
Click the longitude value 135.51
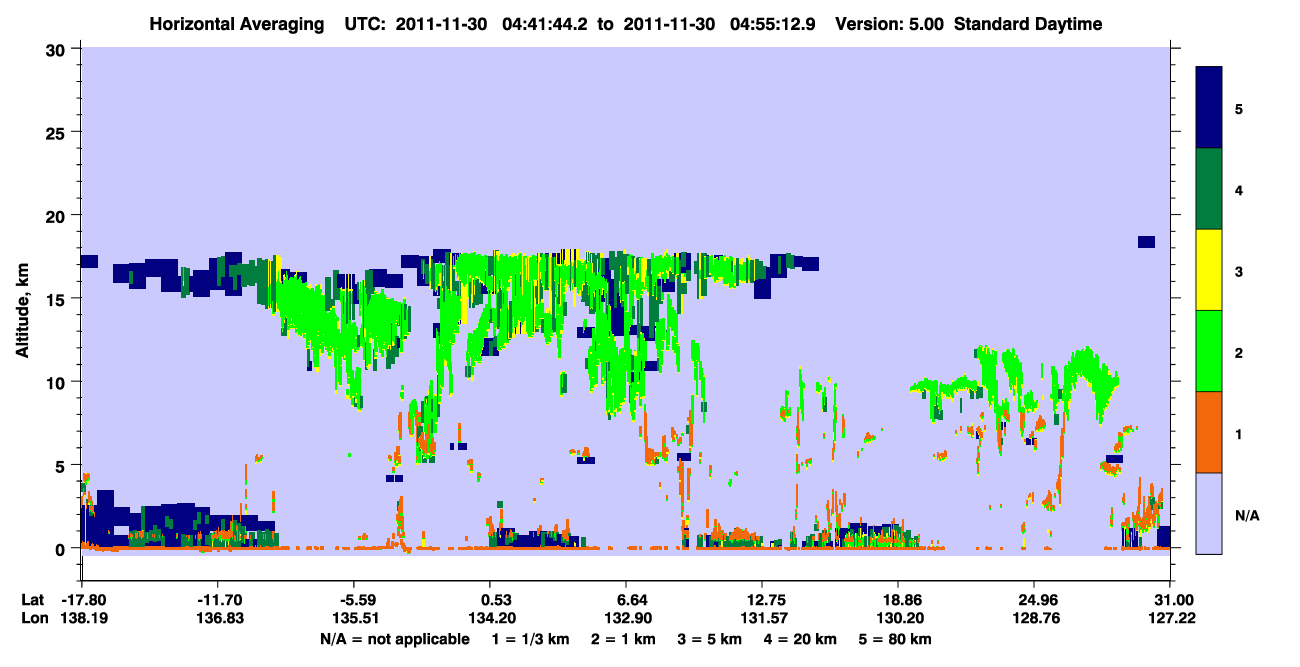pyautogui.click(x=358, y=619)
